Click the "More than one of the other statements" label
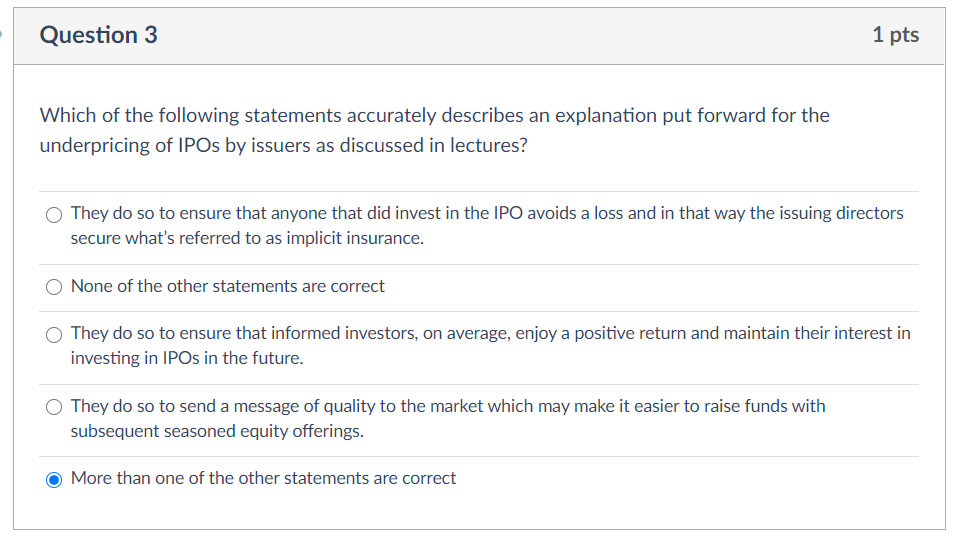Viewport: 959px width, 542px height. pos(263,478)
